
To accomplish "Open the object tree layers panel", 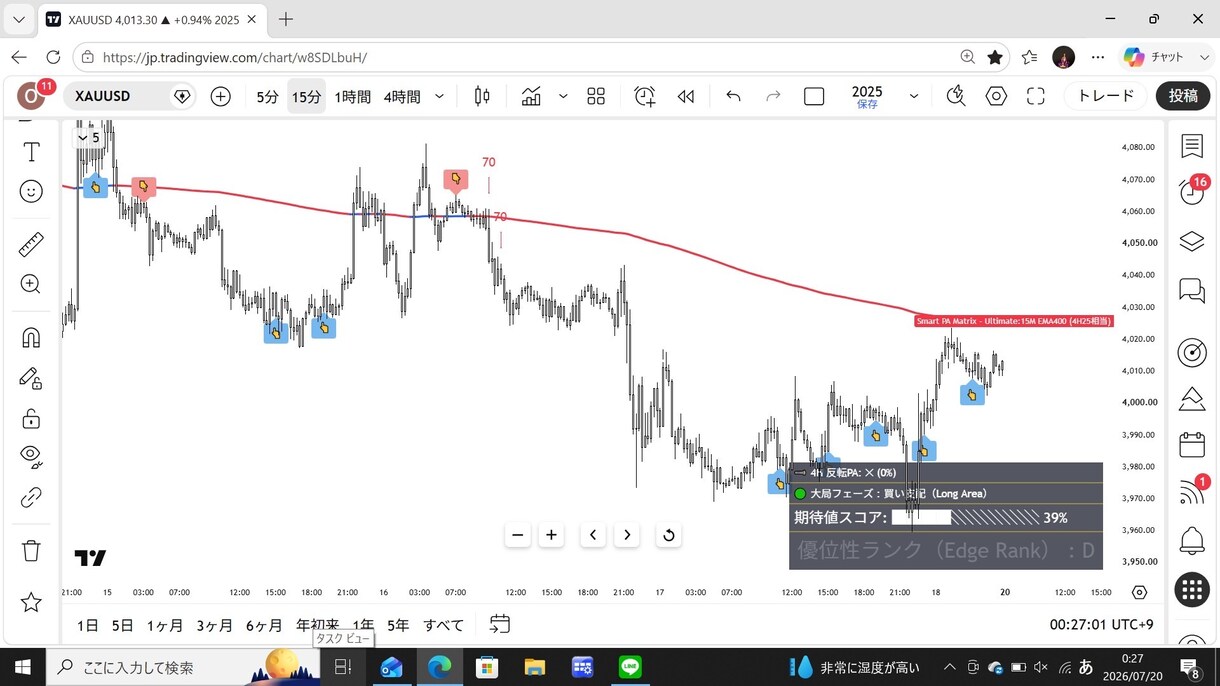I will (x=1192, y=241).
